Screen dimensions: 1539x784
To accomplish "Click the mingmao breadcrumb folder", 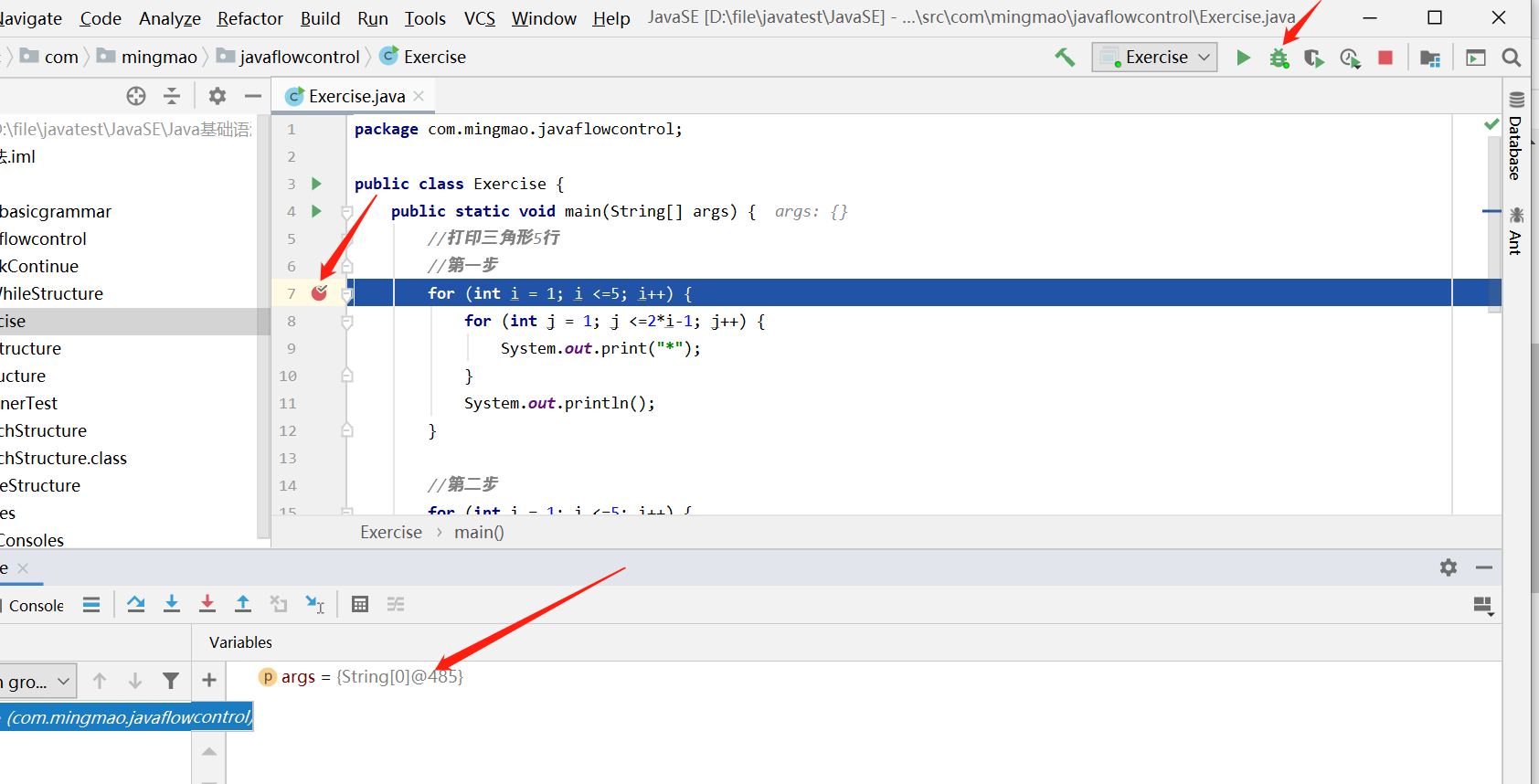I will click(147, 57).
